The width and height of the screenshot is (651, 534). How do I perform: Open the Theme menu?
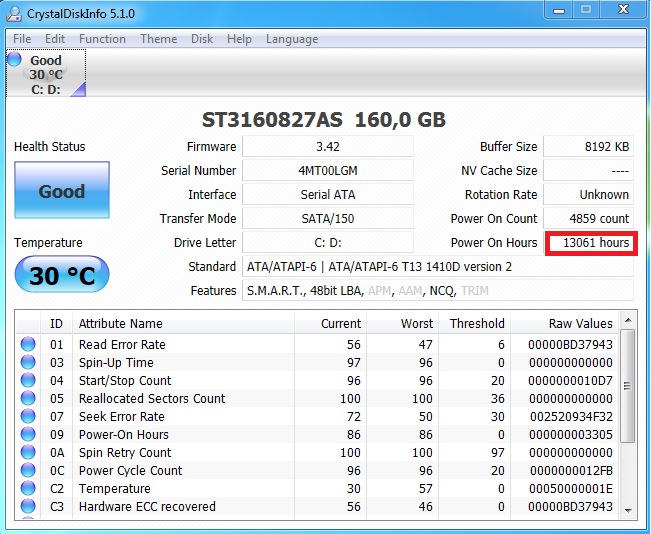pyautogui.click(x=158, y=39)
